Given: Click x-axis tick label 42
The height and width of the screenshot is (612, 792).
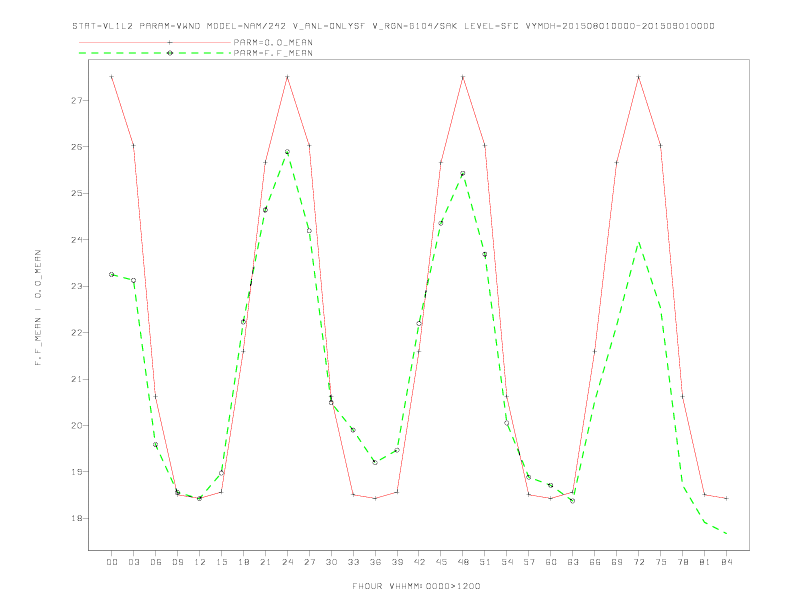Looking at the screenshot, I should click(419, 562).
